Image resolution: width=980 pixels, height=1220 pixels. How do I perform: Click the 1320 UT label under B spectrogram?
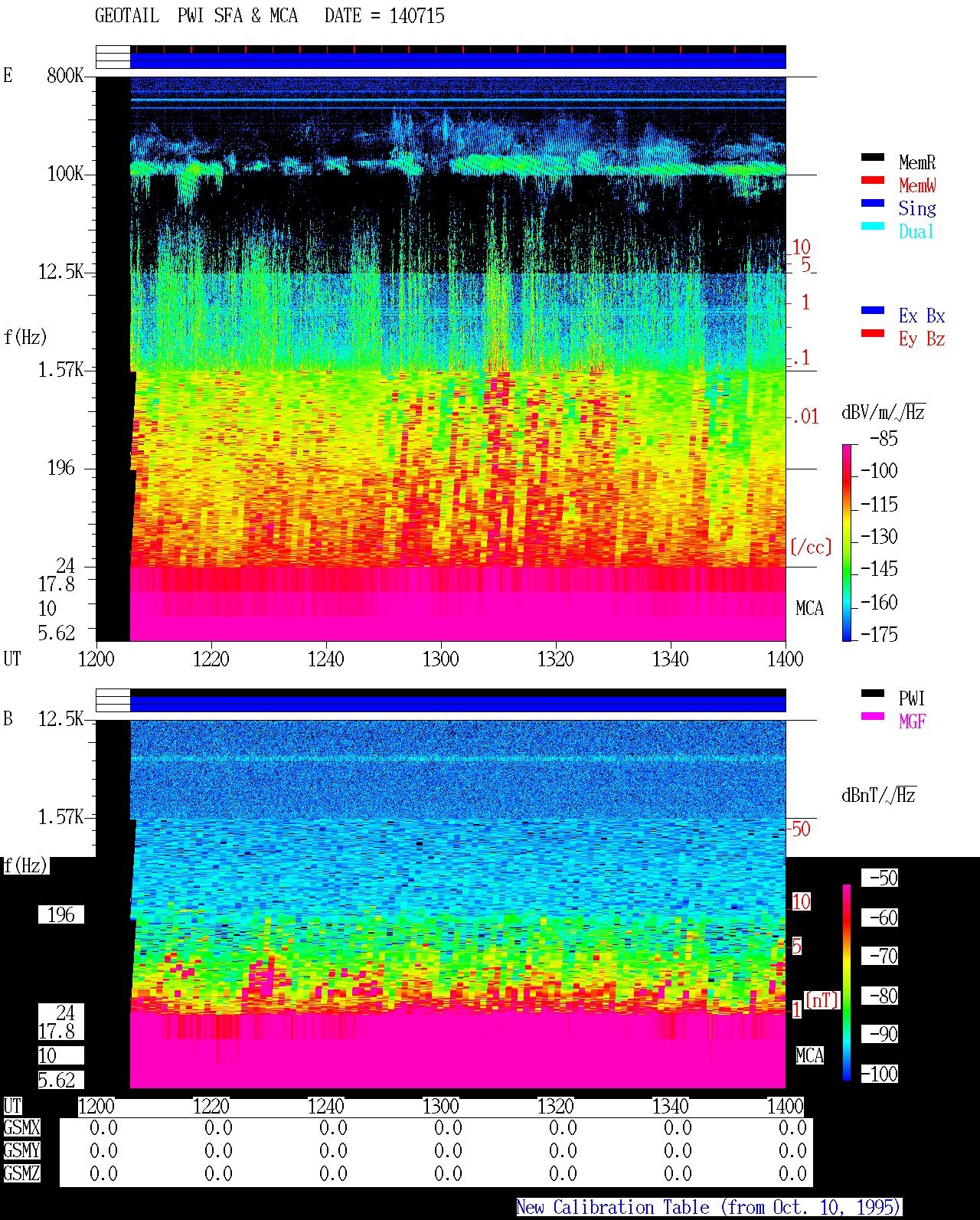click(556, 1107)
